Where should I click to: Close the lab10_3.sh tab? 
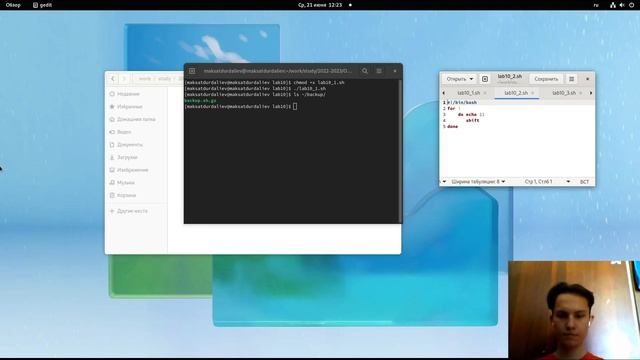coord(580,93)
